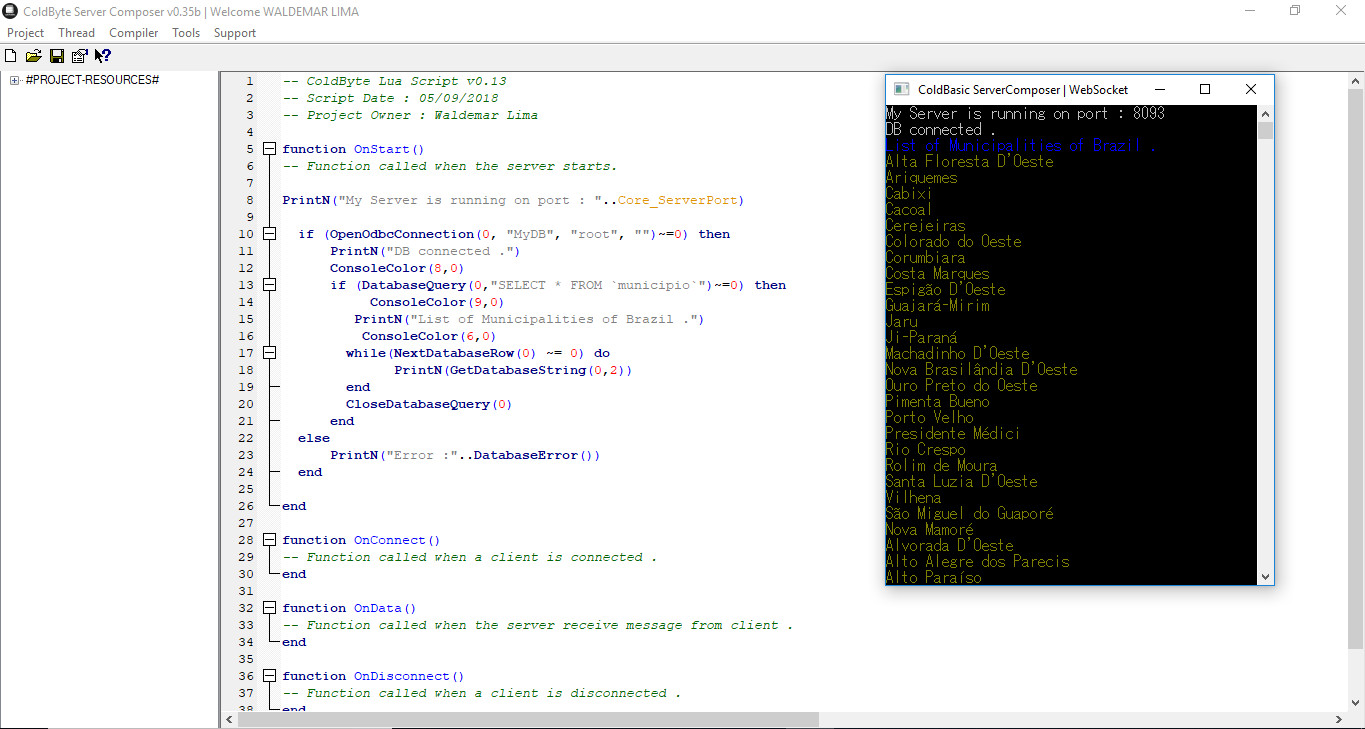This screenshot has height=729, width=1365.
Task: Click the ColdByte logo icon in the title bar
Action: (10, 10)
